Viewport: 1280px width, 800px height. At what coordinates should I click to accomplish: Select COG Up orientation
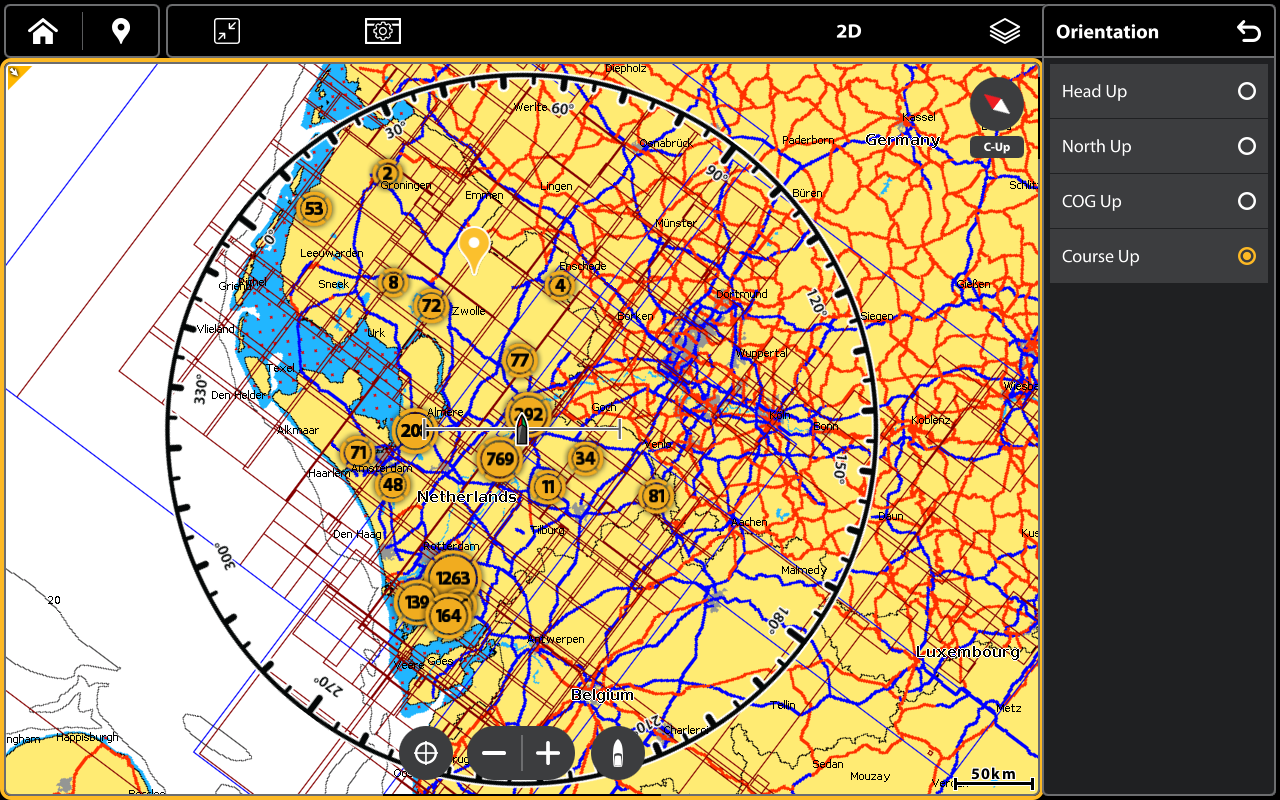tap(1158, 202)
